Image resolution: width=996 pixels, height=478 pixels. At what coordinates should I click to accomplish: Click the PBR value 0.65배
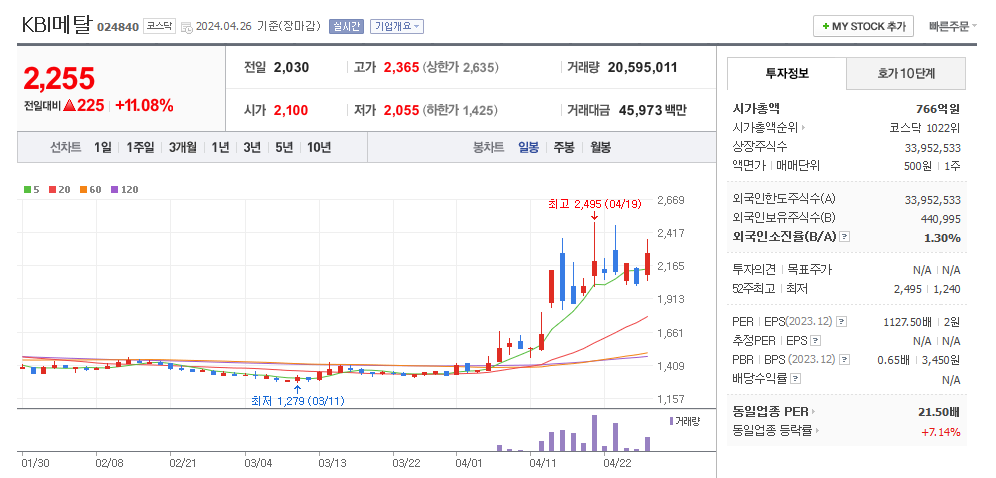tap(894, 360)
